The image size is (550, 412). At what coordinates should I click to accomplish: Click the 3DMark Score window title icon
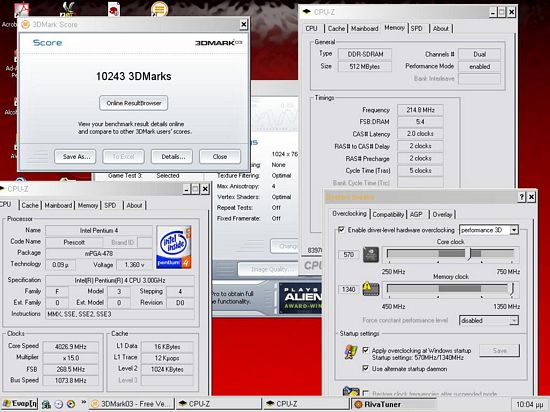tap(25, 25)
